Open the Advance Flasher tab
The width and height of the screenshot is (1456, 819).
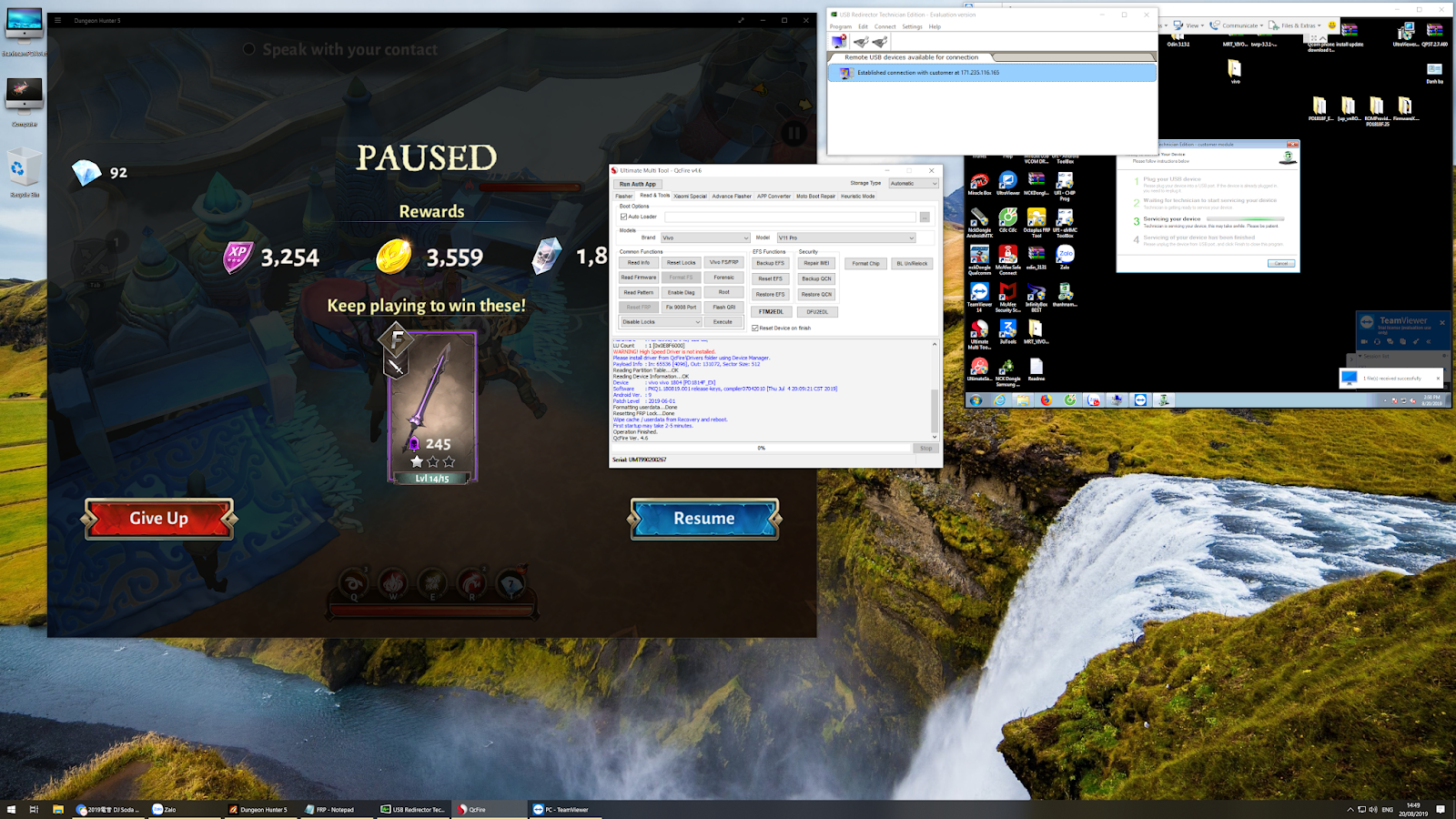732,196
